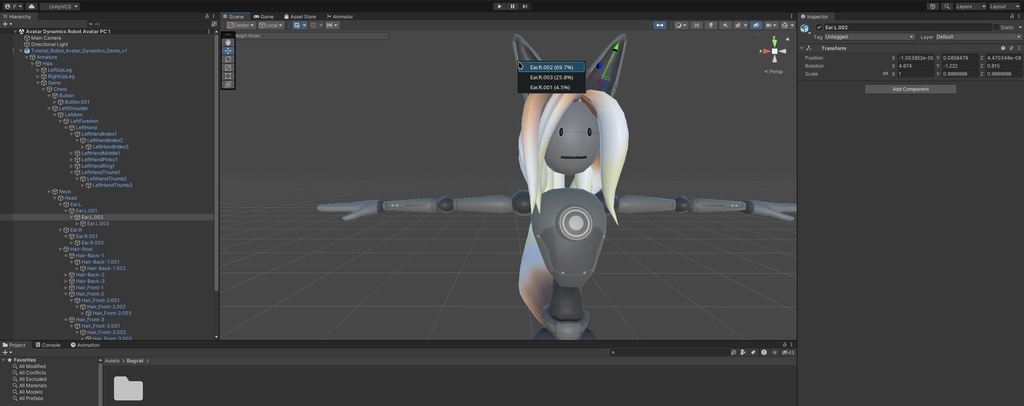
Task: Open the Scene view three-dot menu
Action: [x=792, y=16]
